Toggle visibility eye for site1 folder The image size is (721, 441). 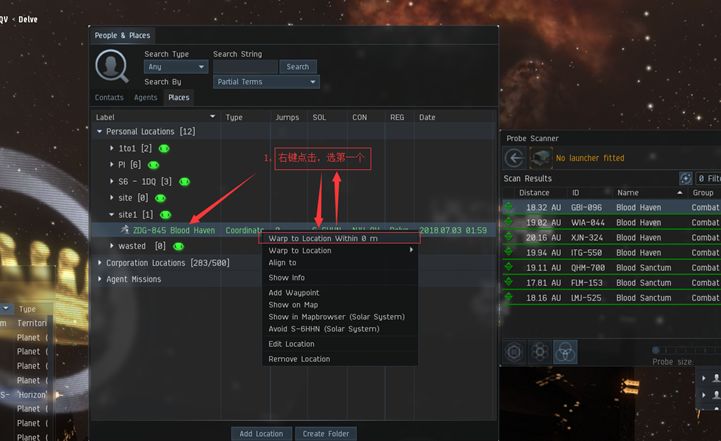(165, 215)
